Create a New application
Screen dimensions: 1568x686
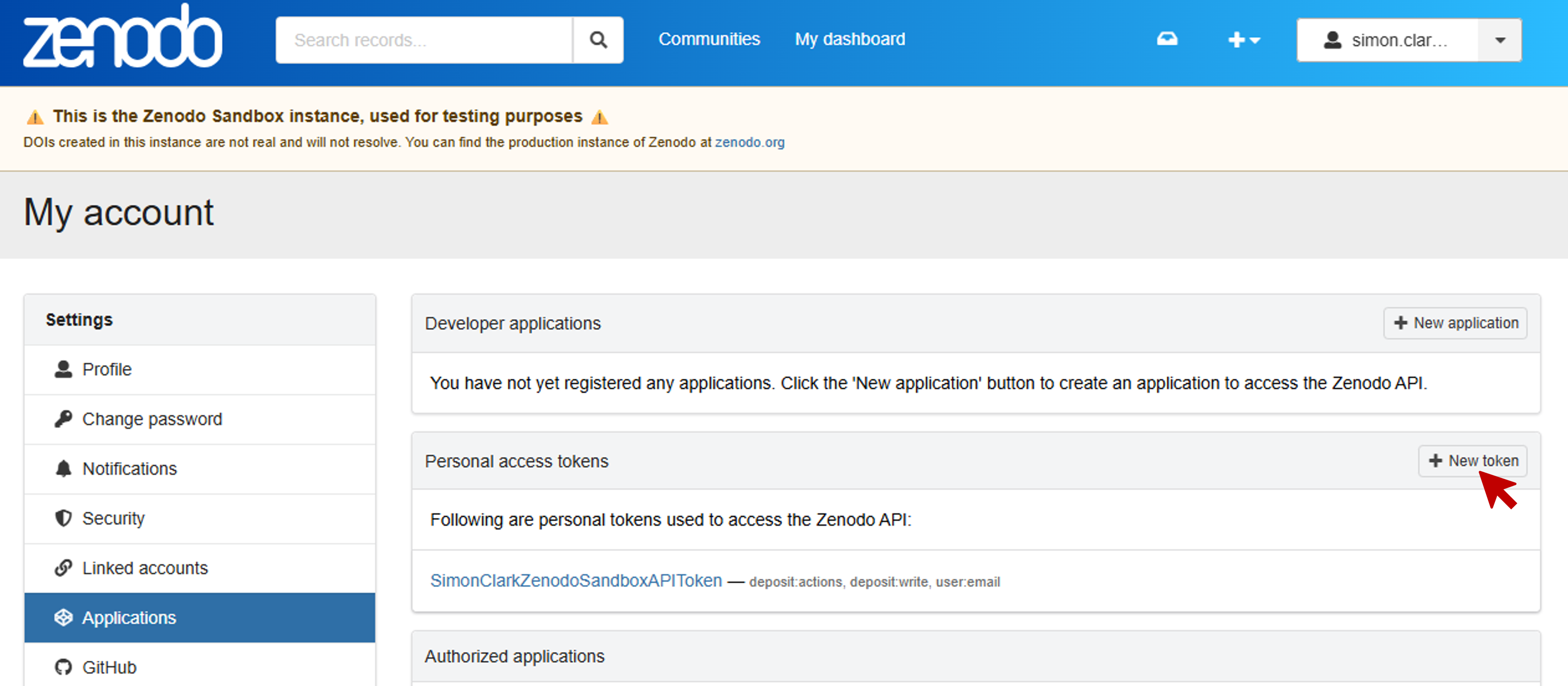click(x=1455, y=323)
